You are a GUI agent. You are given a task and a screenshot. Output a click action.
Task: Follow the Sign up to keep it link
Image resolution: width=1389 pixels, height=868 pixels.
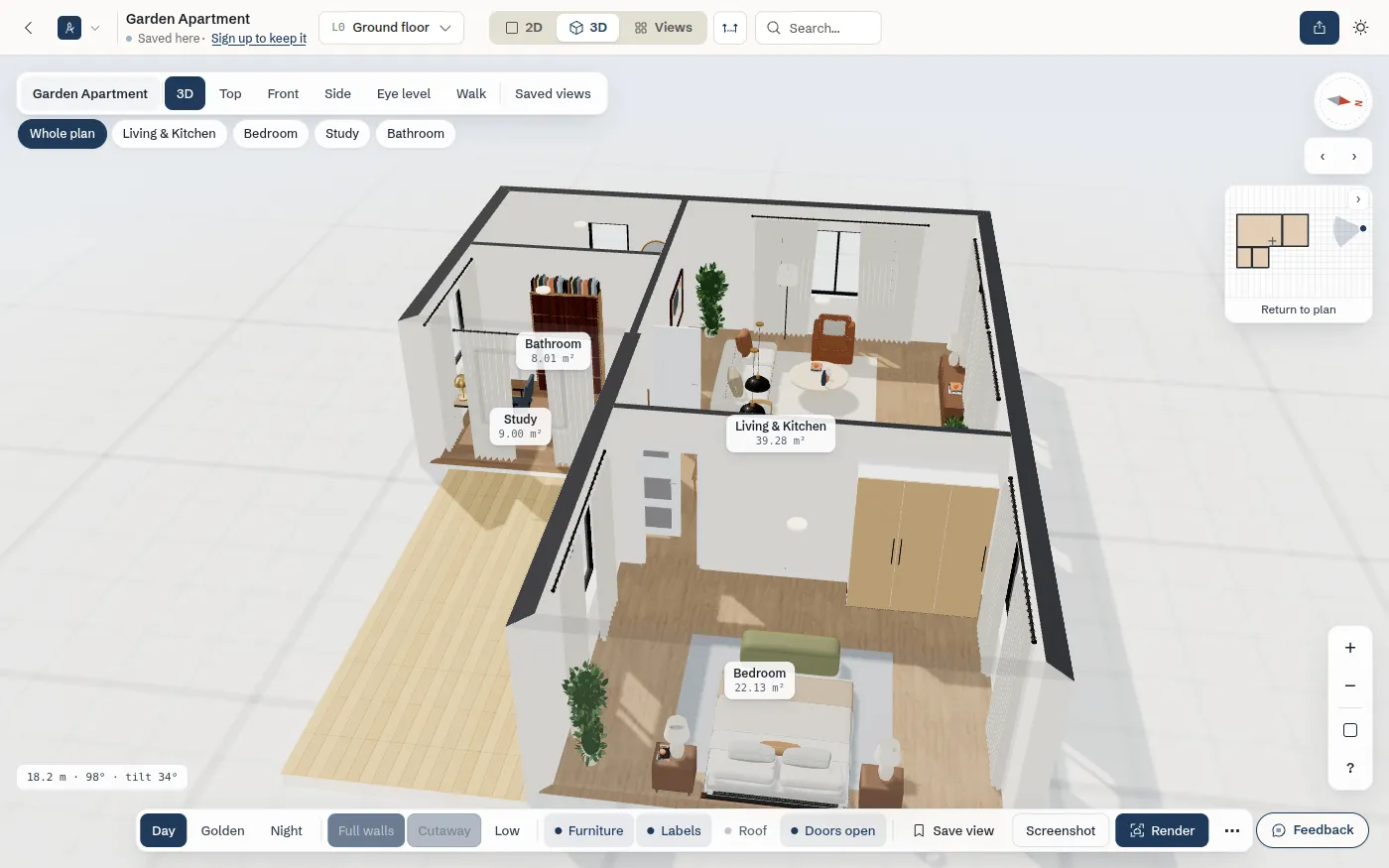[x=259, y=39]
